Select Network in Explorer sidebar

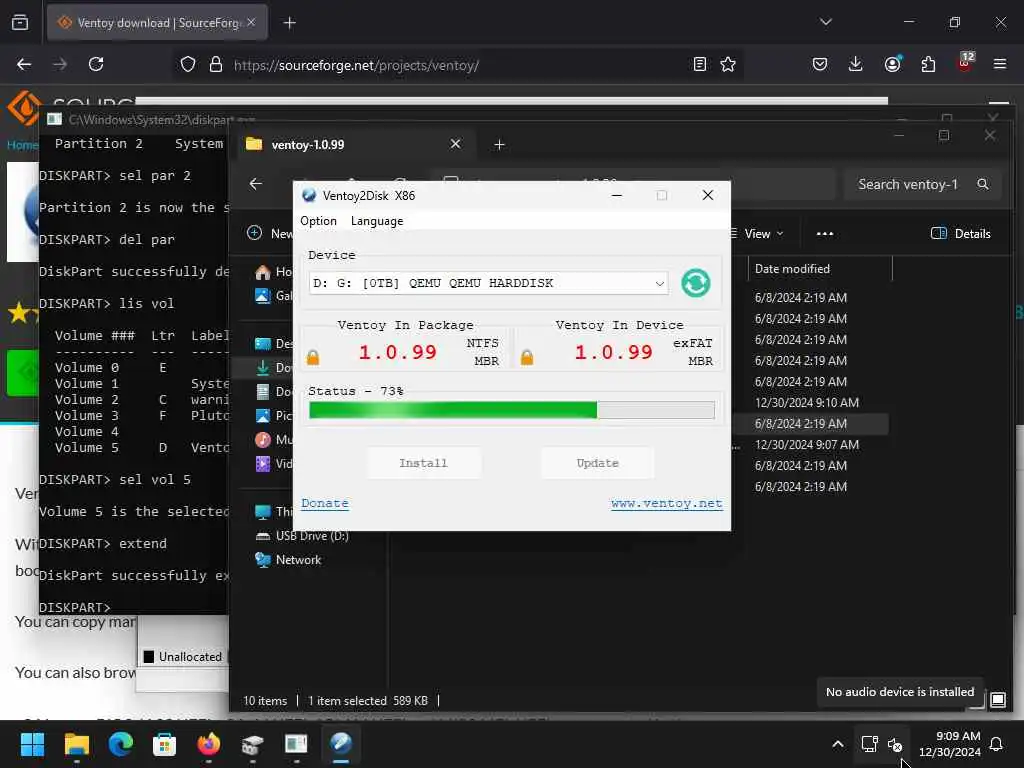click(x=288, y=560)
